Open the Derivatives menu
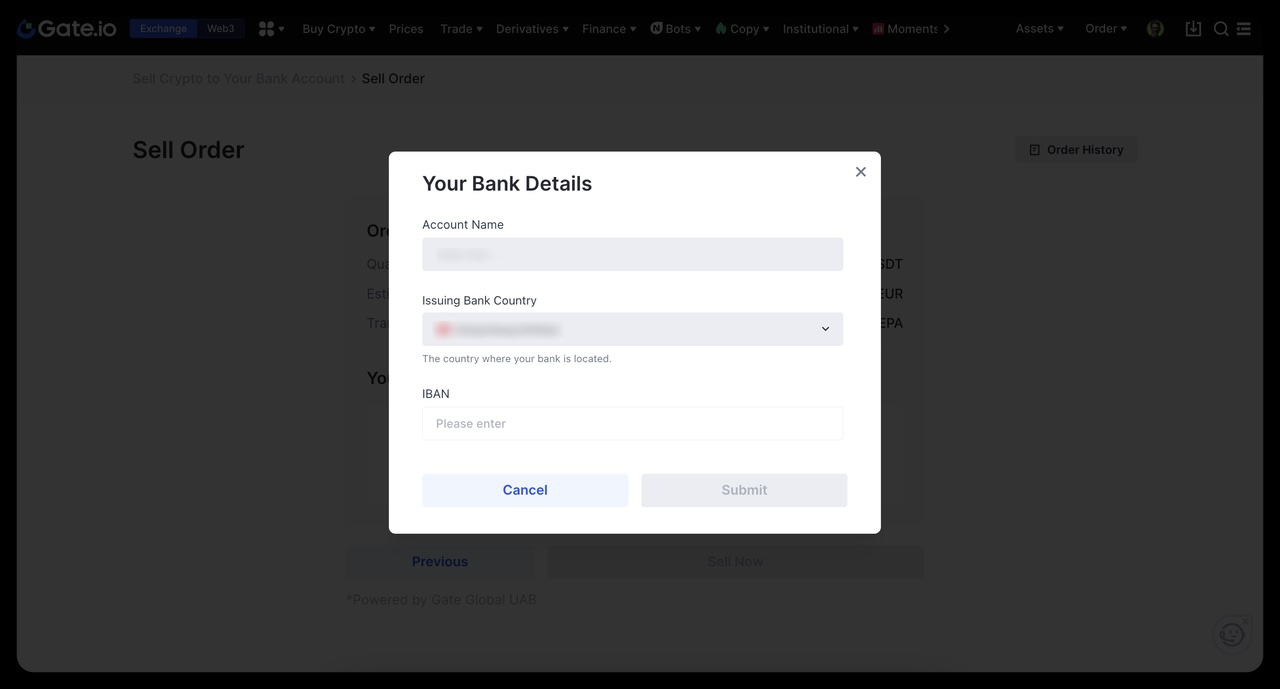The height and width of the screenshot is (689, 1280). [532, 29]
